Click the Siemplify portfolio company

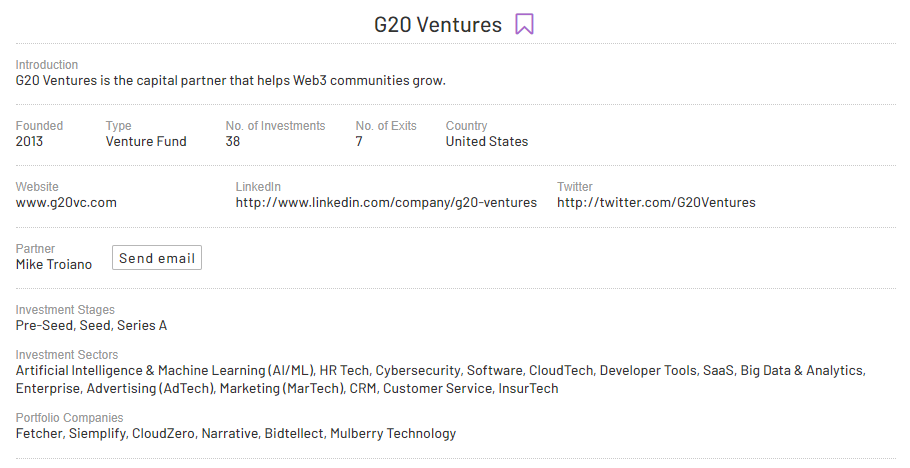pos(98,433)
